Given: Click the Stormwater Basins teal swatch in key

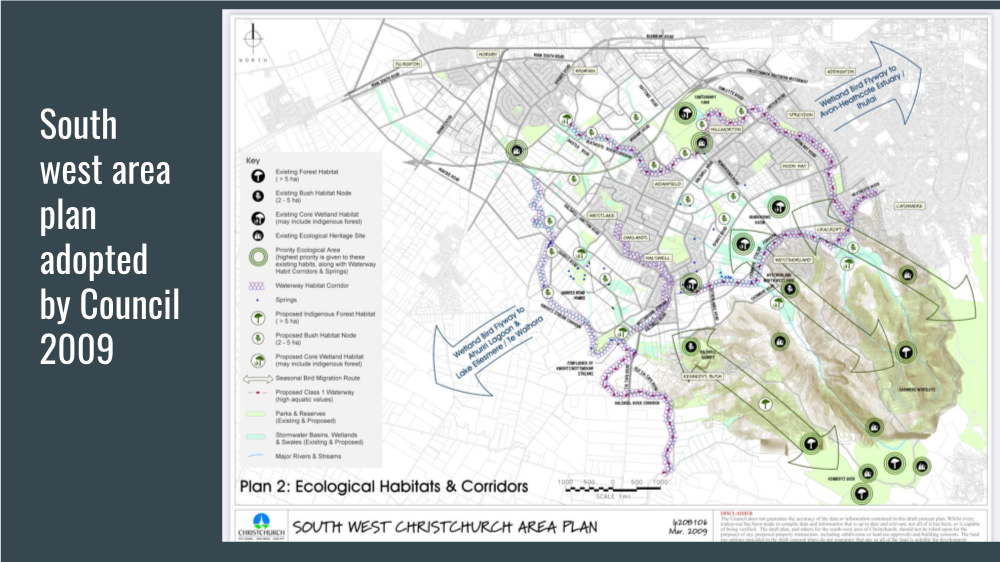Looking at the screenshot, I should point(256,436).
